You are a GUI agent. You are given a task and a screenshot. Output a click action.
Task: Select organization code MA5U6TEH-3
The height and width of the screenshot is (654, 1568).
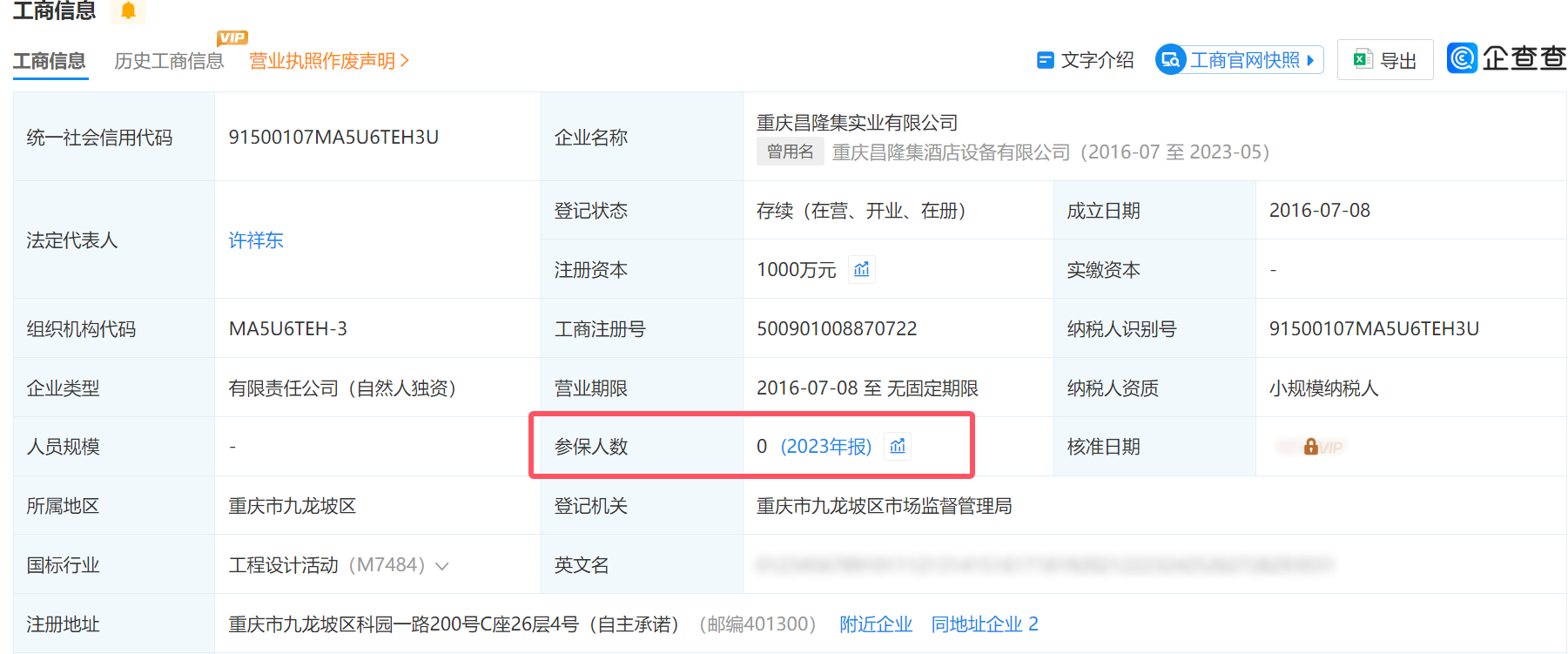click(288, 329)
